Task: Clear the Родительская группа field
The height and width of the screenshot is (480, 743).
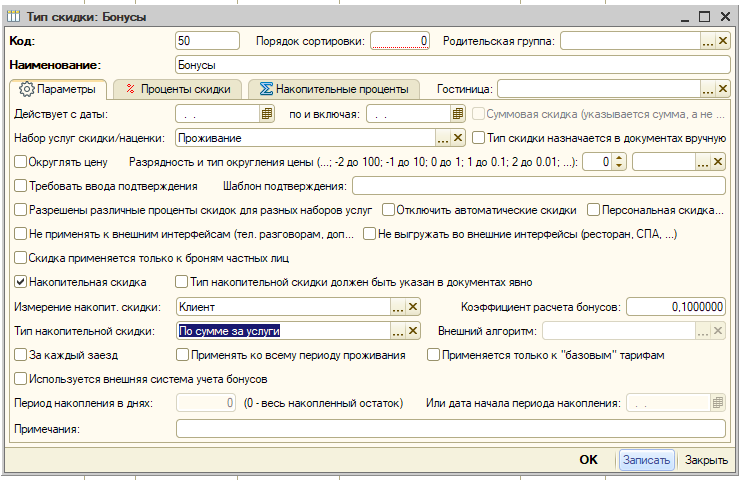Action: [x=723, y=41]
